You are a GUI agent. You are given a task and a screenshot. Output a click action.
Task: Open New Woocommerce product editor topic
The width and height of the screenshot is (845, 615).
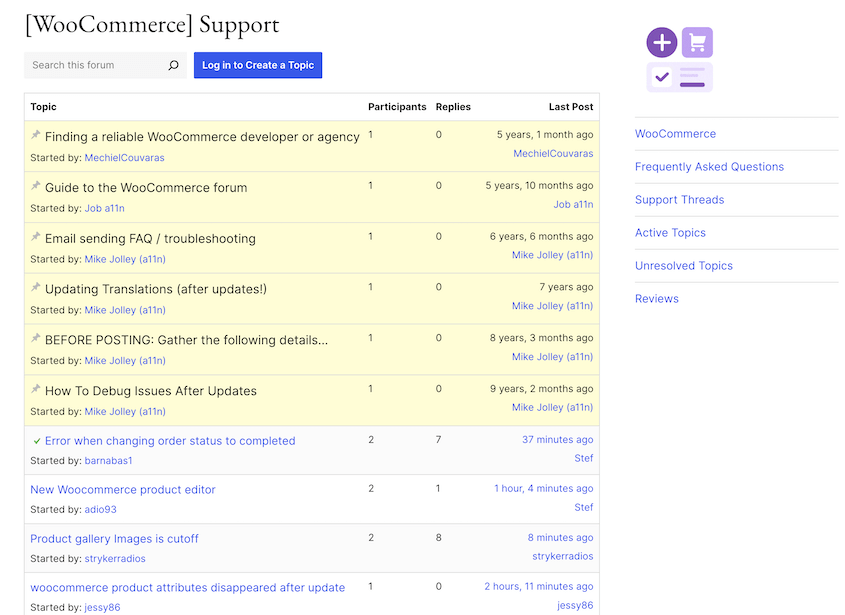(123, 489)
